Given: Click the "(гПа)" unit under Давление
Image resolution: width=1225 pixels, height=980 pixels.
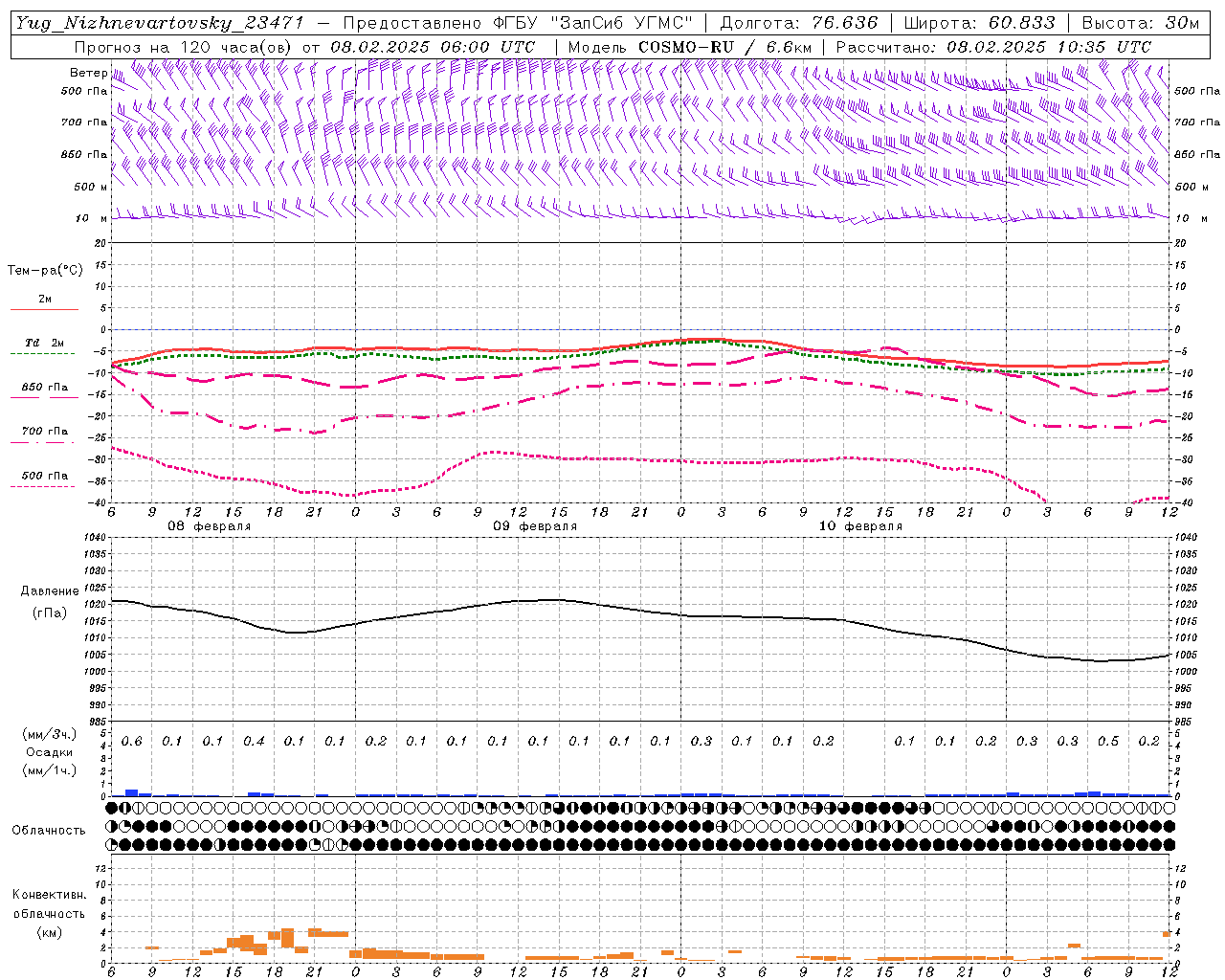Looking at the screenshot, I should 48,612.
